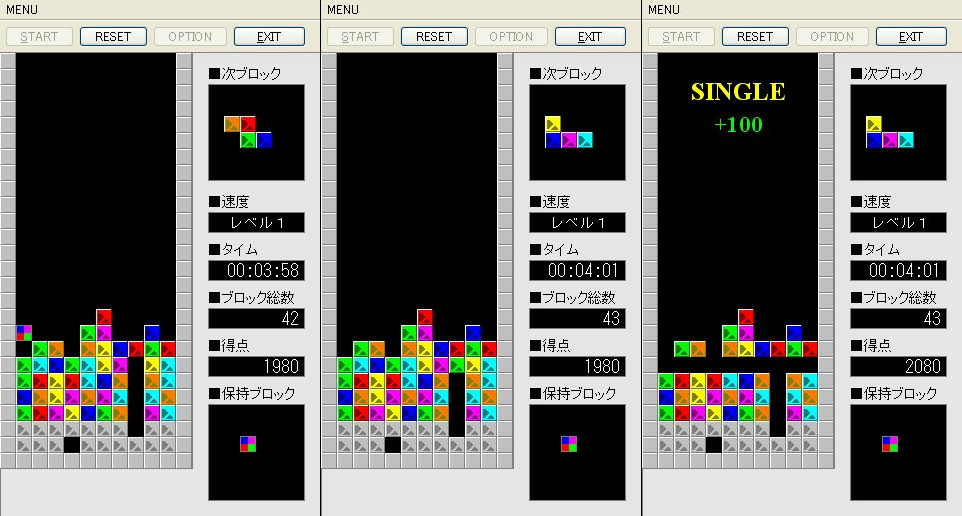962x516 pixels.
Task: Click next block preview in middle window
Action: click(577, 133)
